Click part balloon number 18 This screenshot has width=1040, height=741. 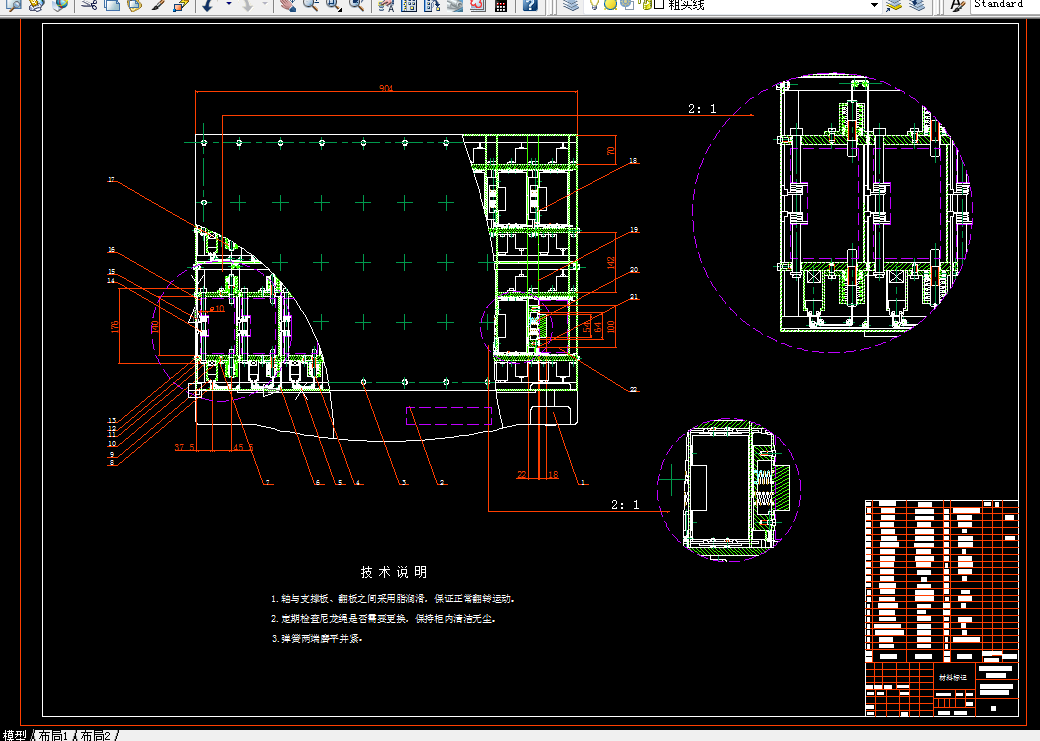633,161
